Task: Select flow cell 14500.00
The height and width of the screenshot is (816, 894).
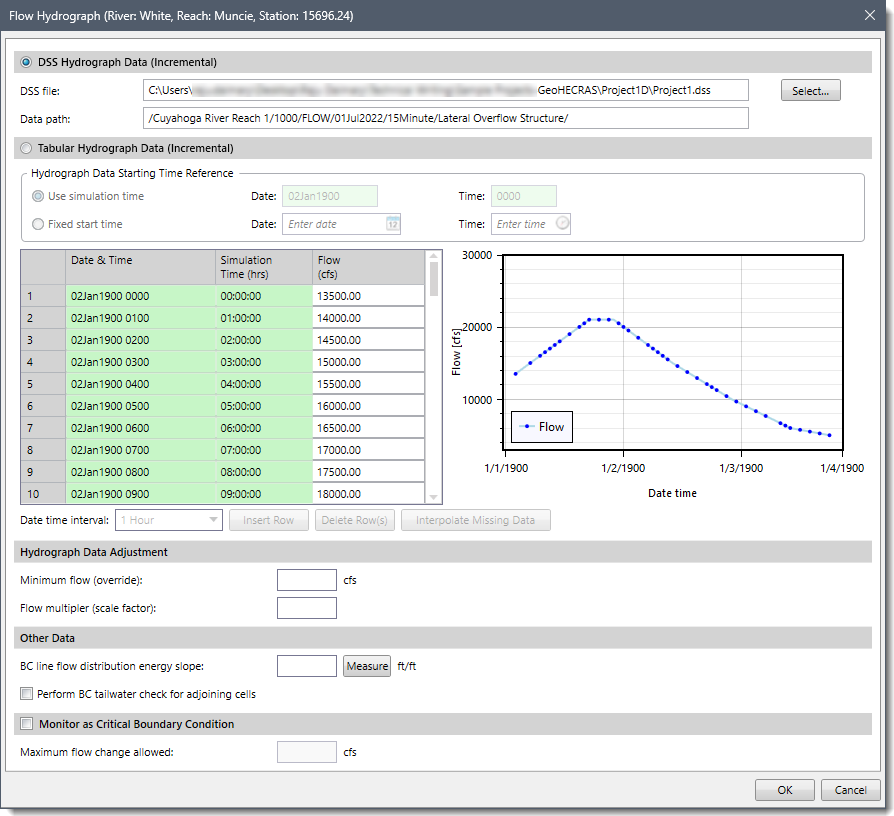Action: point(368,340)
